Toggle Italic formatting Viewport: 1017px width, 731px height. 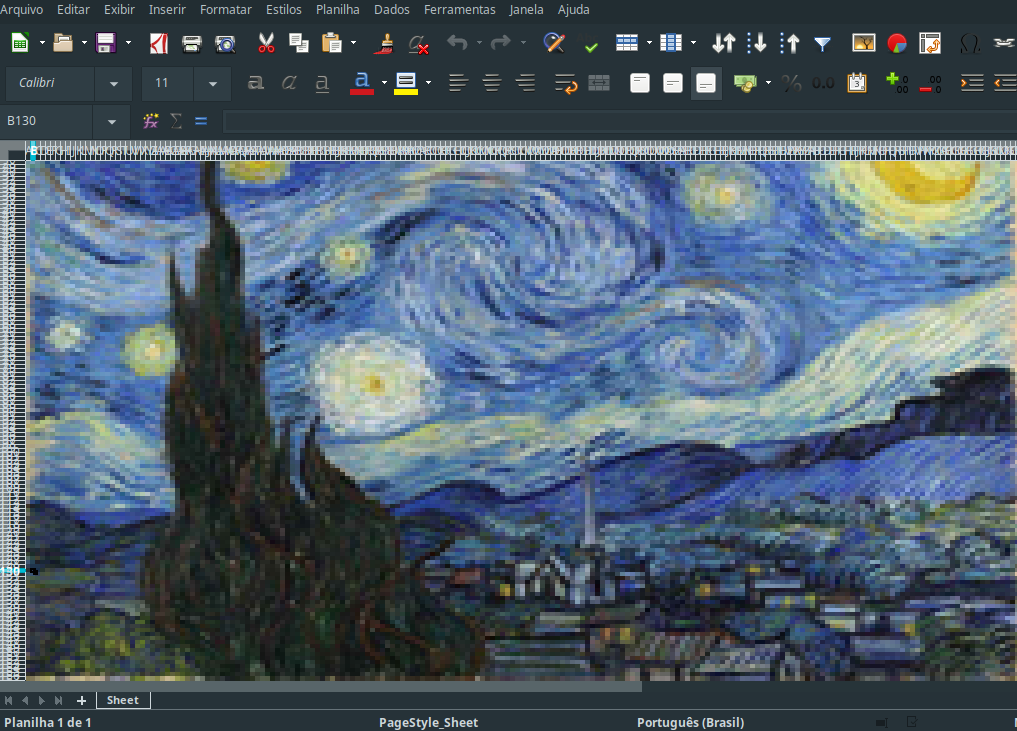pyautogui.click(x=289, y=82)
